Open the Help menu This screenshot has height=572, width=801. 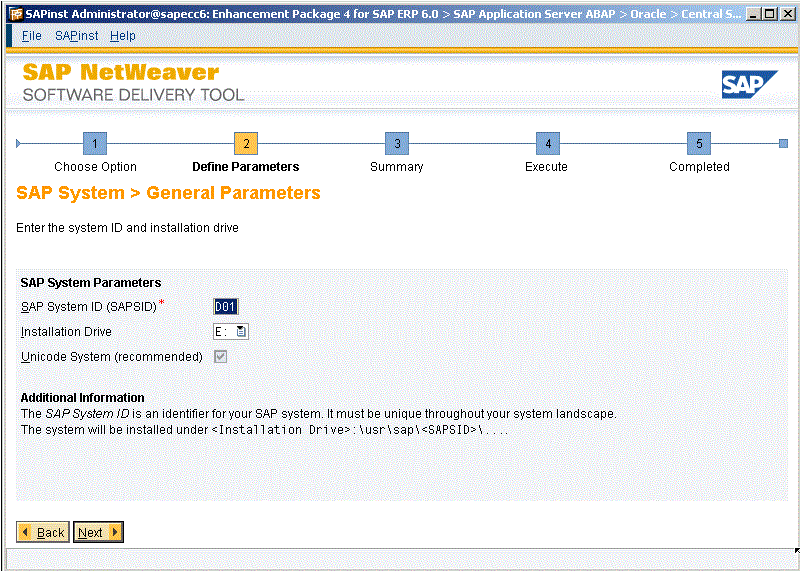pos(123,36)
